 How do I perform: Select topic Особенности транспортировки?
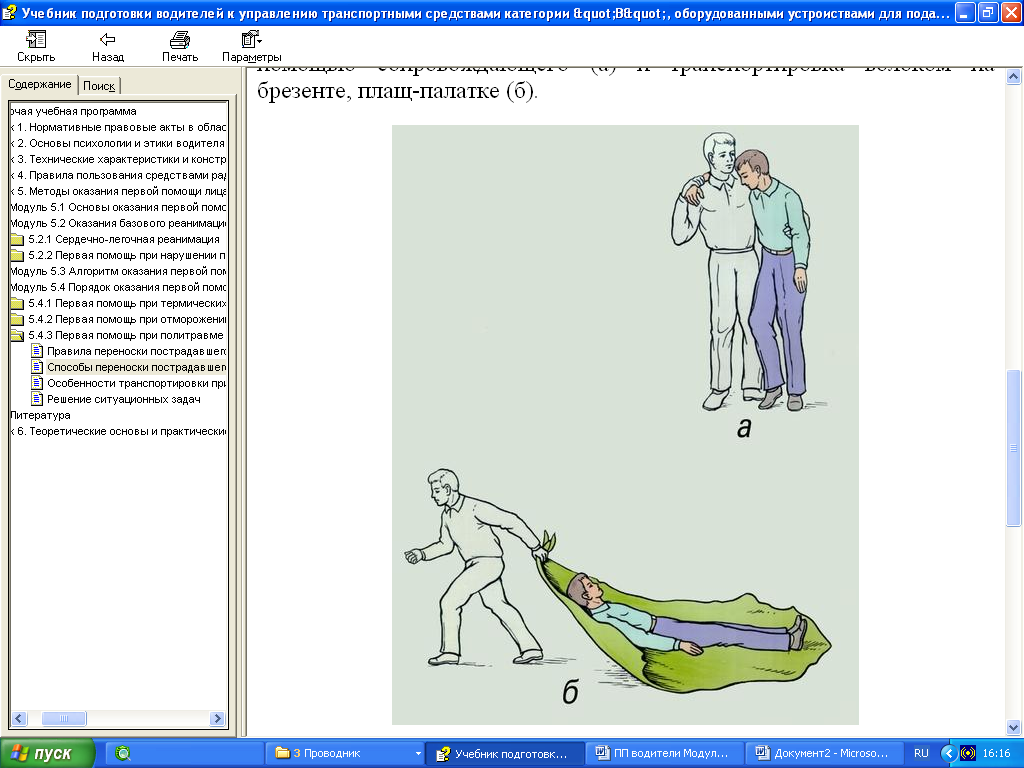tap(136, 383)
